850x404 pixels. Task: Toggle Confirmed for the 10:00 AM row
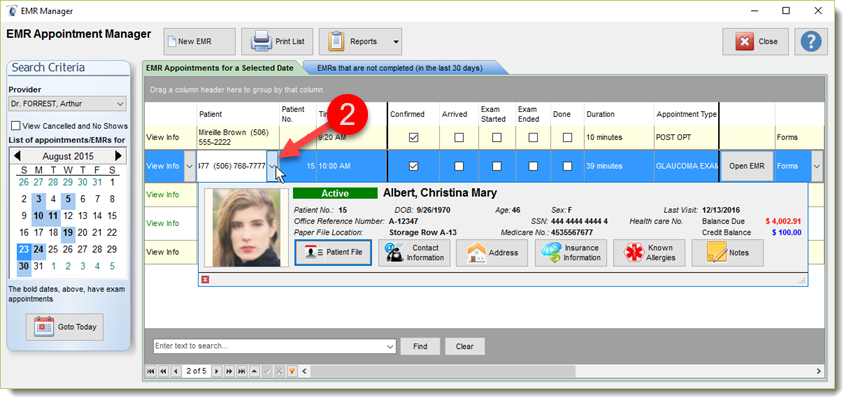414,166
